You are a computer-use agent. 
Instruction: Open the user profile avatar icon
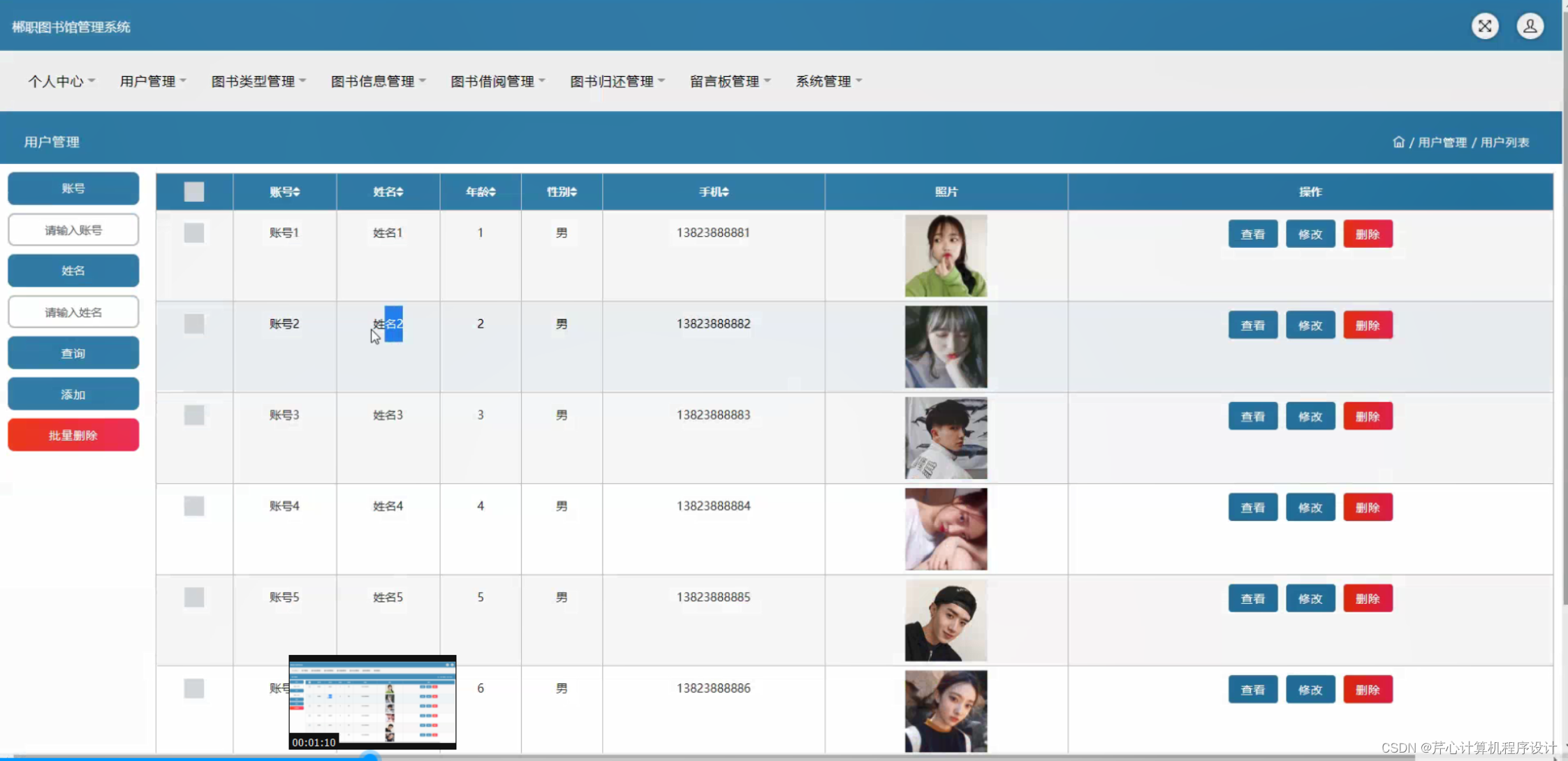point(1530,27)
